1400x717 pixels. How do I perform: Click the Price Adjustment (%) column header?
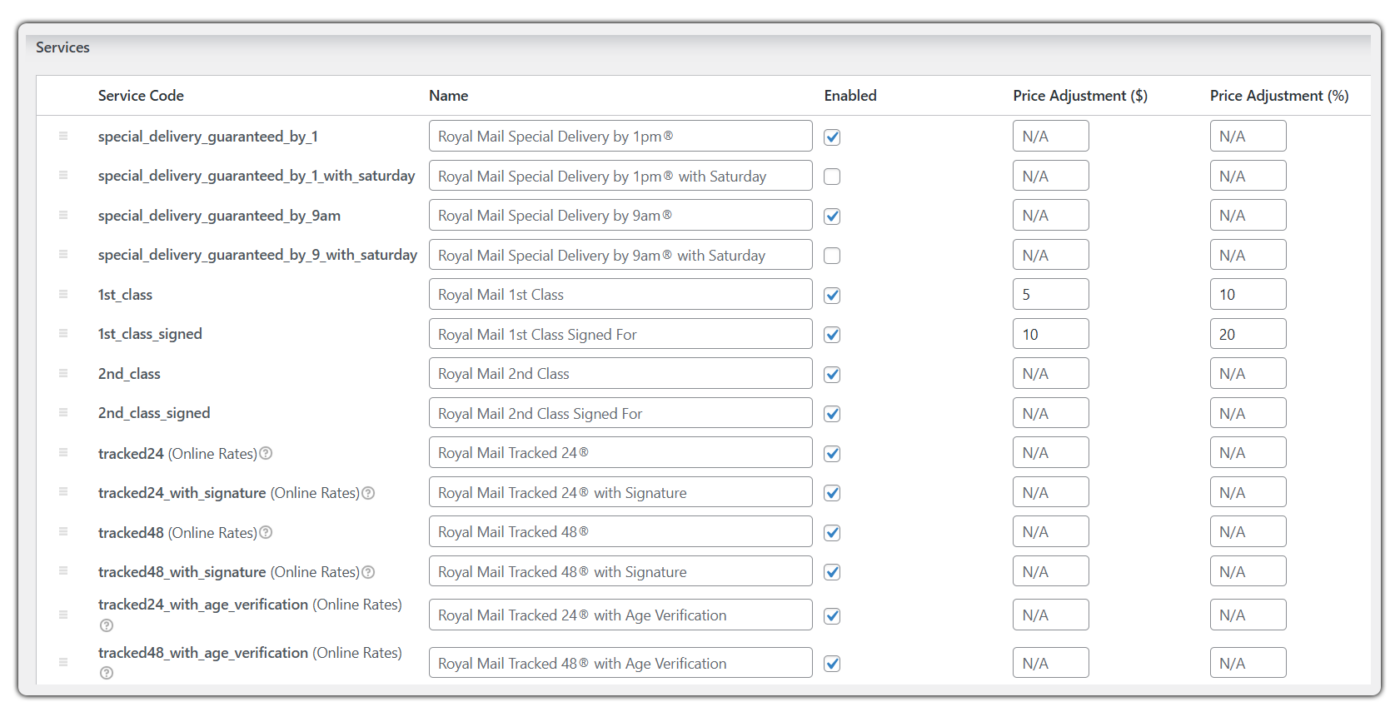1279,96
